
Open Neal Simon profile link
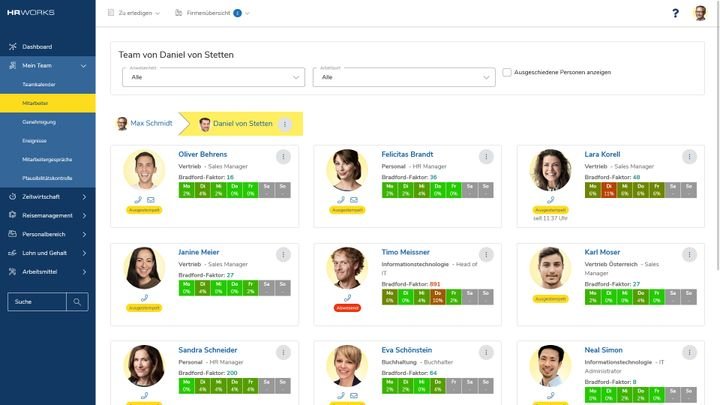click(603, 350)
